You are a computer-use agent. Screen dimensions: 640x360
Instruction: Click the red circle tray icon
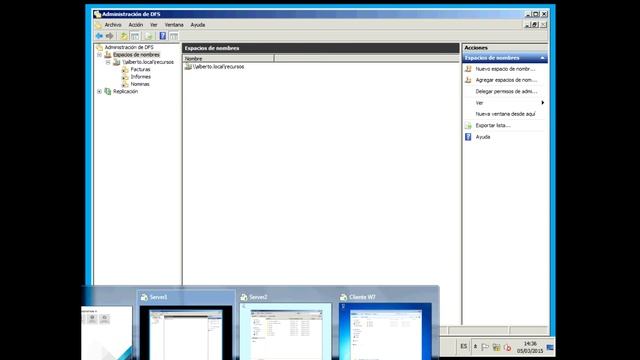click(x=507, y=347)
